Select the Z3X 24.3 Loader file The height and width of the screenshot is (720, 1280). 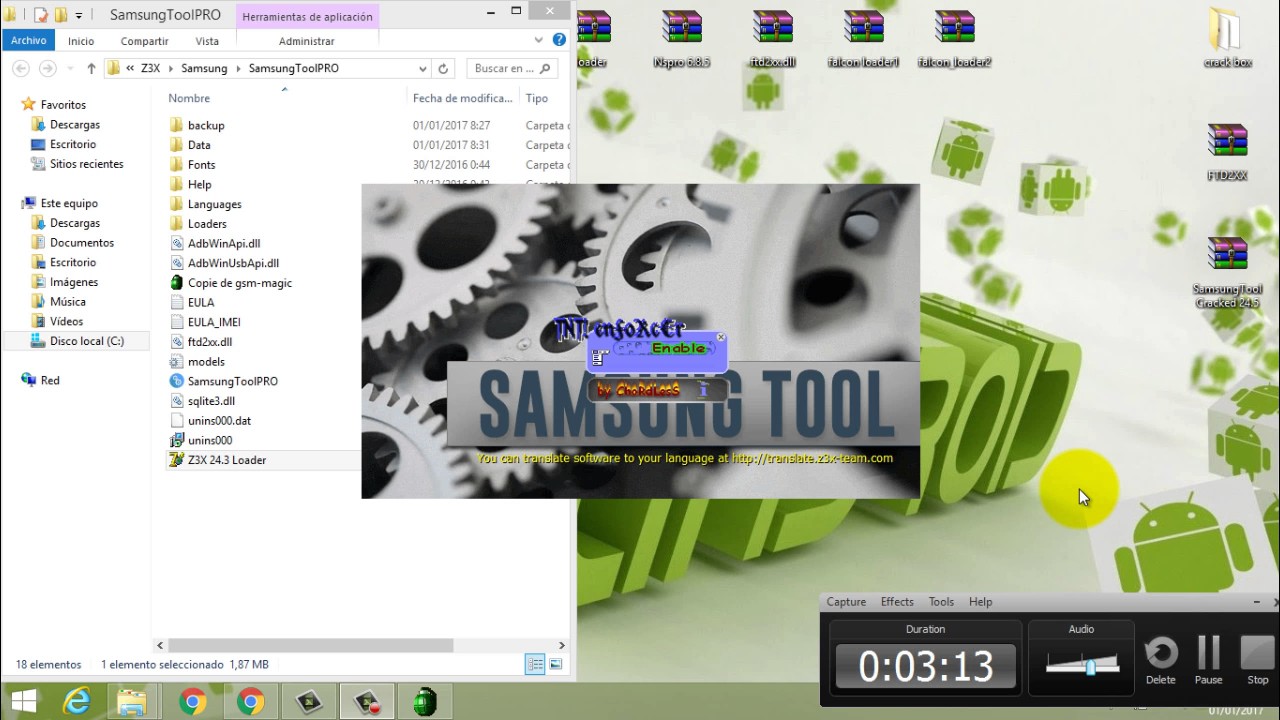[x=227, y=460]
